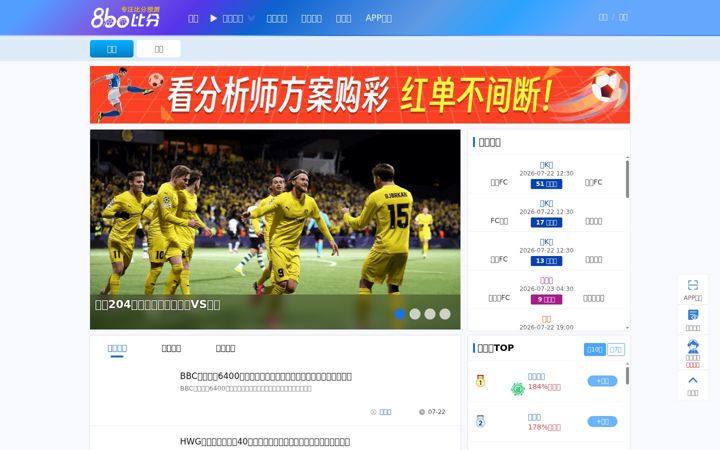
Task: Open the analyst name above 178%
Action: (534, 417)
